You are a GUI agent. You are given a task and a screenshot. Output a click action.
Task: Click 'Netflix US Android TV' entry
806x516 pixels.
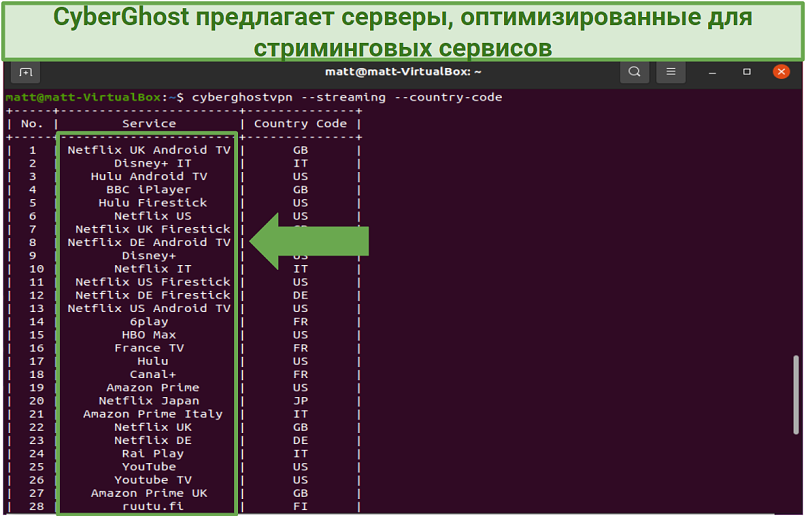point(149,308)
